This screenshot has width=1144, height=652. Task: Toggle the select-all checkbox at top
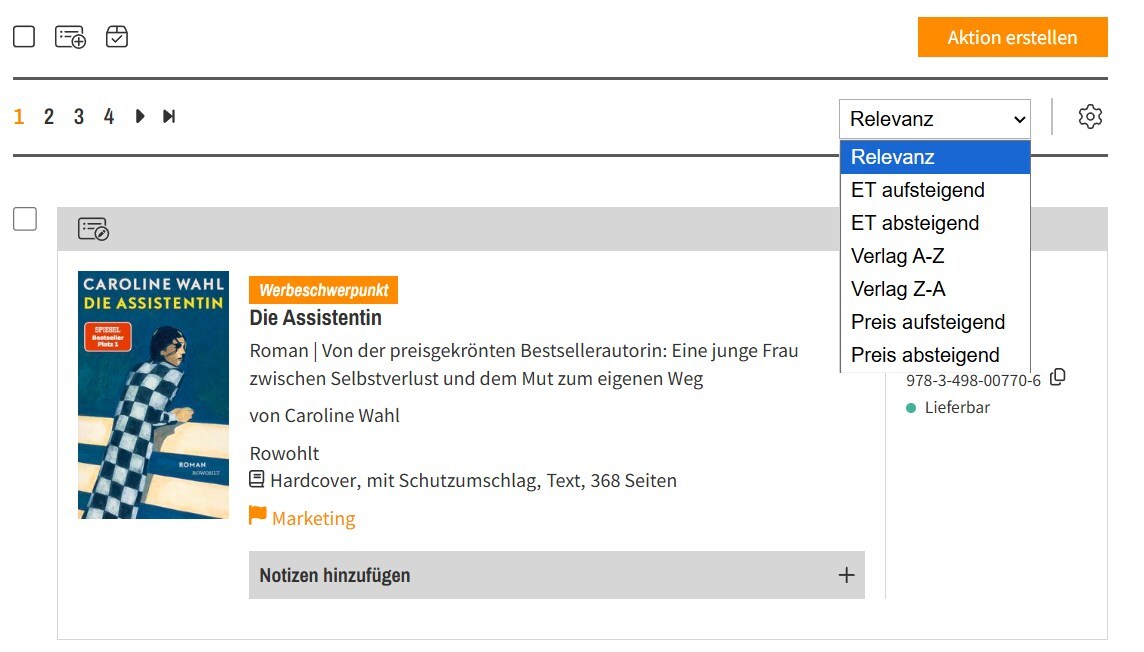tap(24, 37)
